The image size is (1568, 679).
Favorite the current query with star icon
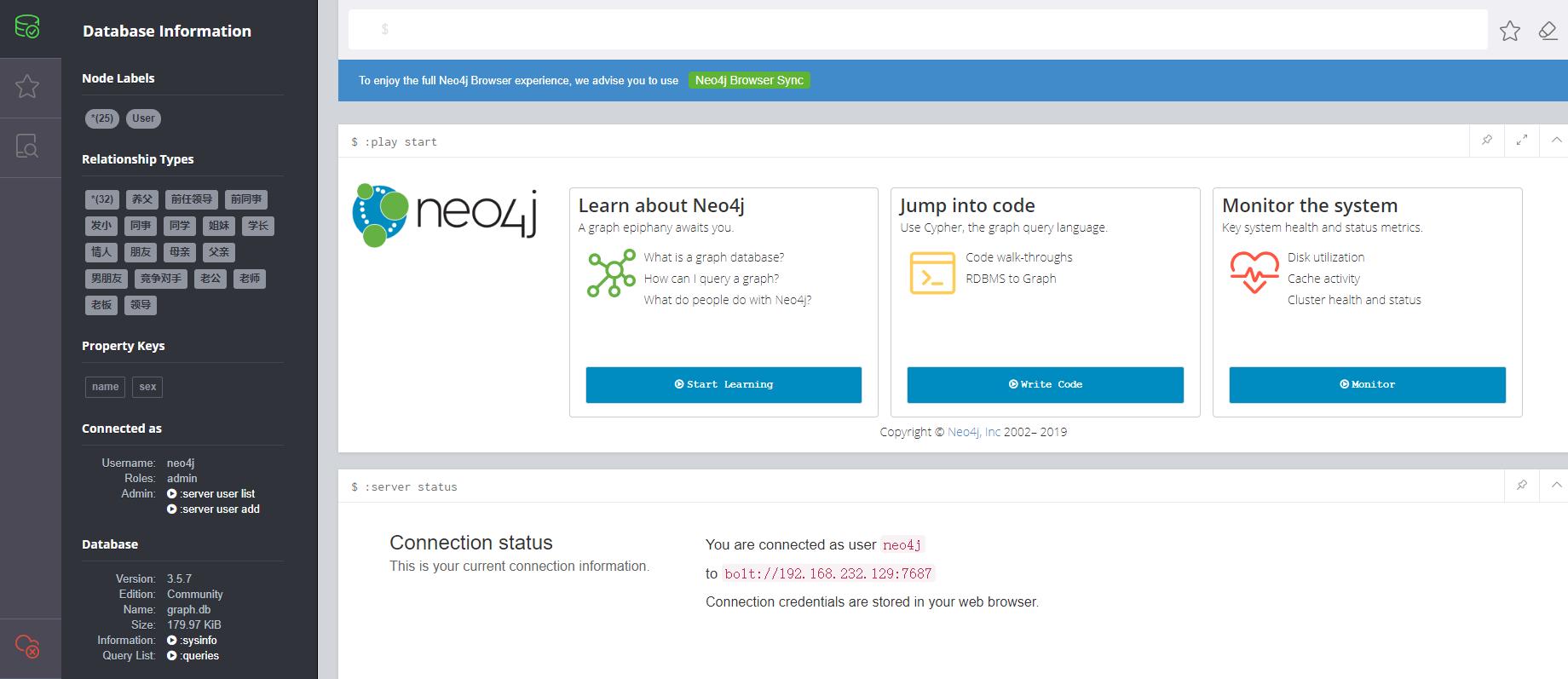coord(1510,32)
